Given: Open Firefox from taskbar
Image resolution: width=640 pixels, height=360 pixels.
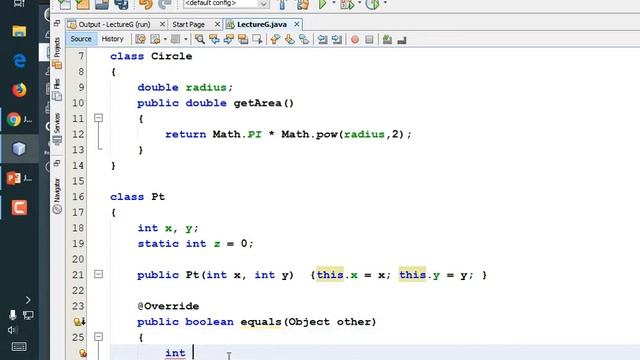Looking at the screenshot, I should [19, 90].
